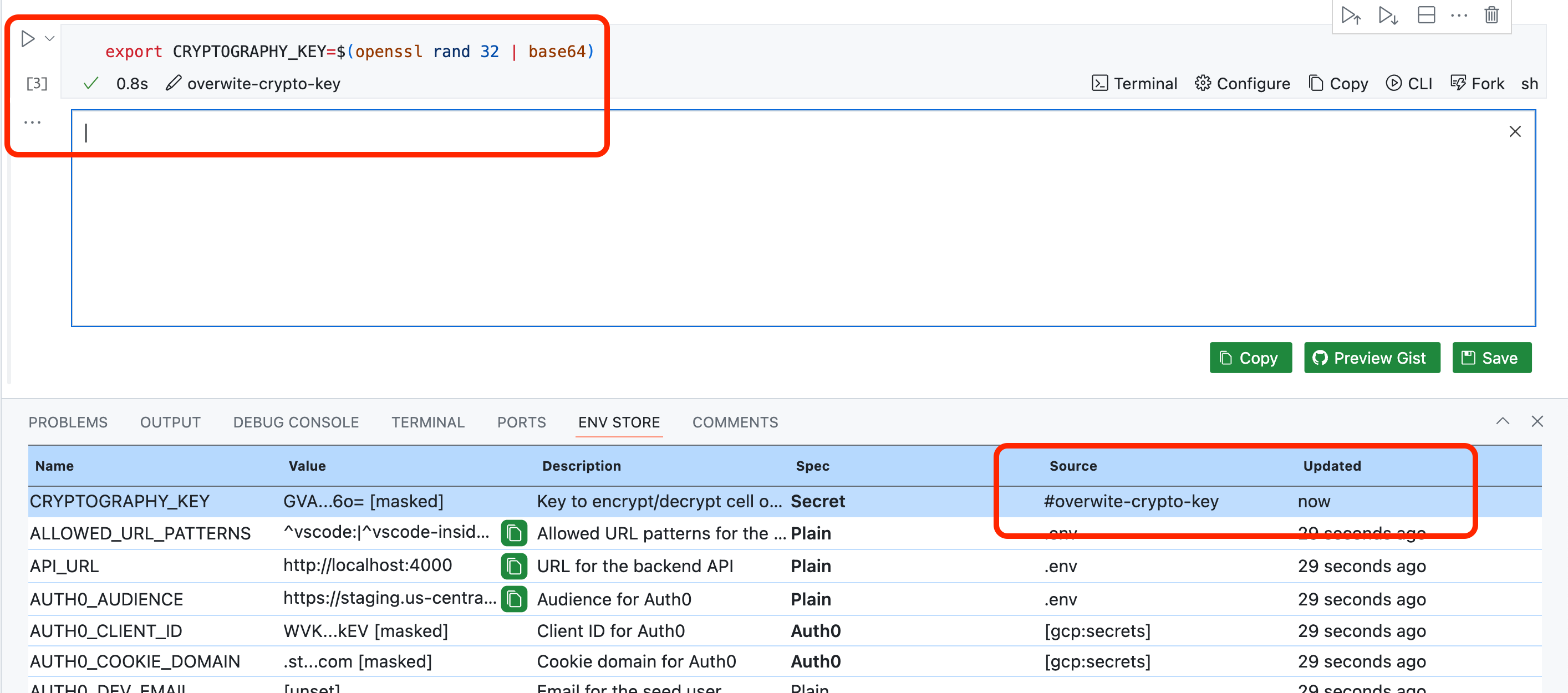Click the Preview Gist button
Image resolution: width=1568 pixels, height=693 pixels.
pyautogui.click(x=1372, y=358)
